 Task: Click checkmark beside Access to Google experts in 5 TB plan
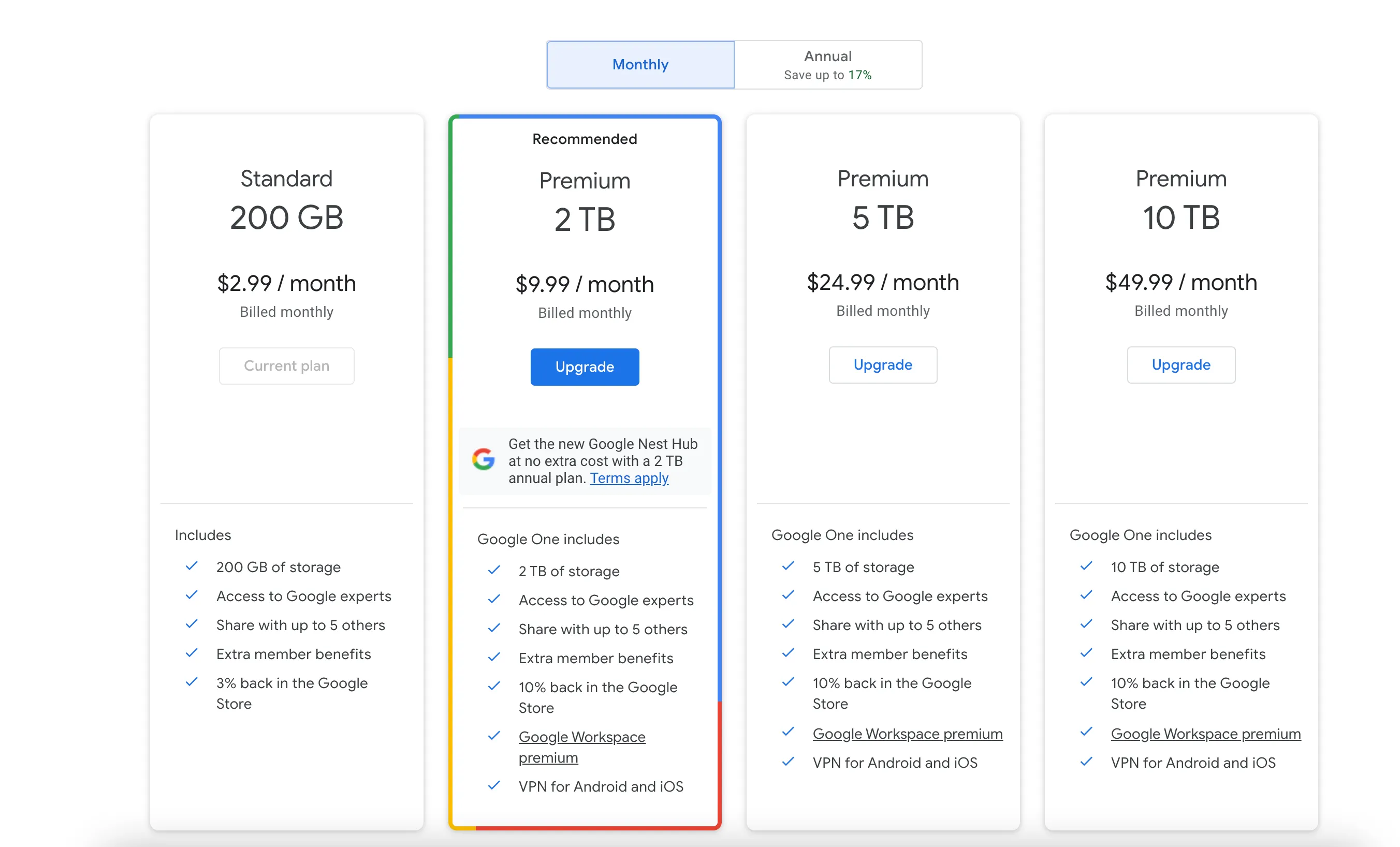(788, 595)
